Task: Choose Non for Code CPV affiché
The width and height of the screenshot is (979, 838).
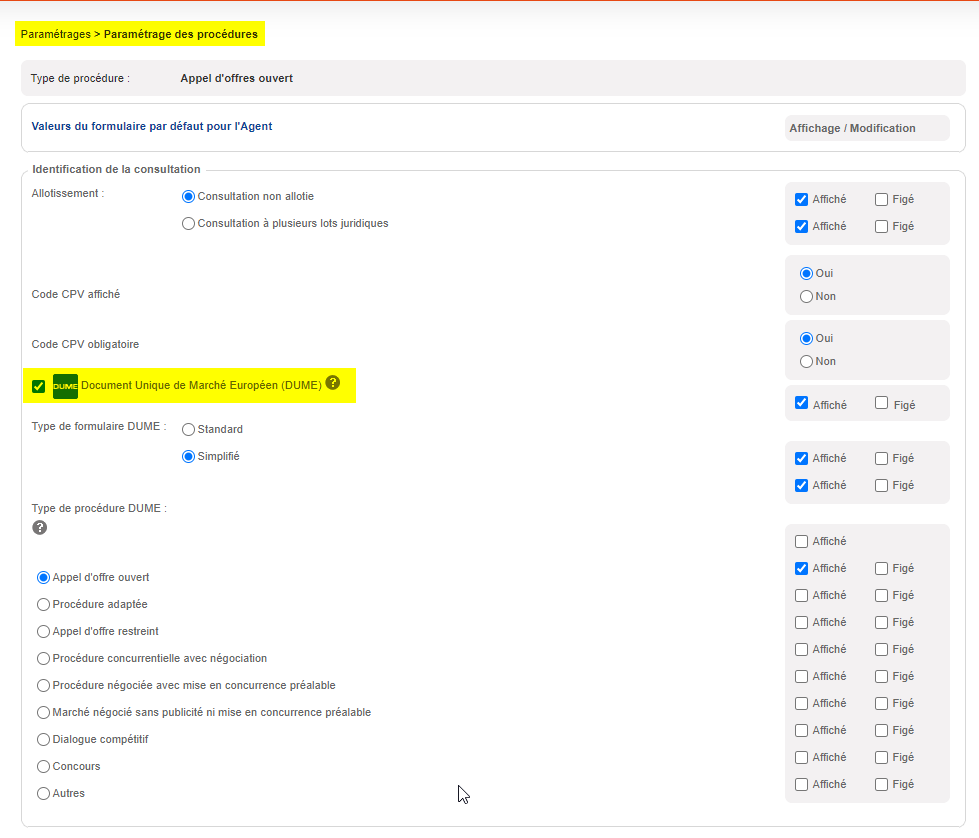Action: coord(806,296)
